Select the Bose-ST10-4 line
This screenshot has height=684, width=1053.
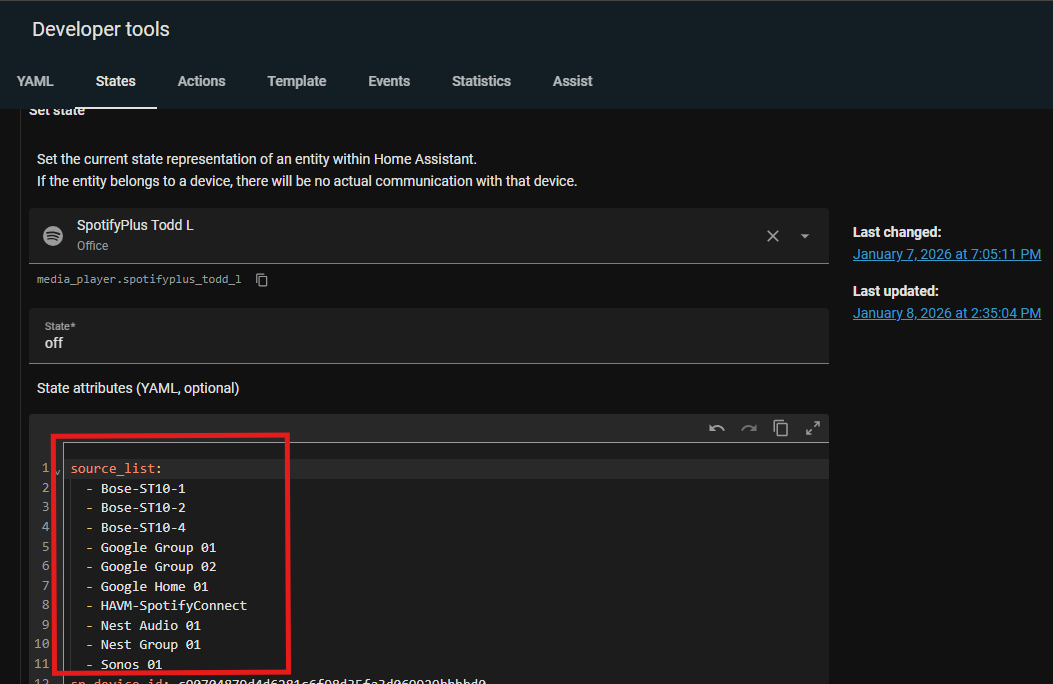[x=143, y=528]
